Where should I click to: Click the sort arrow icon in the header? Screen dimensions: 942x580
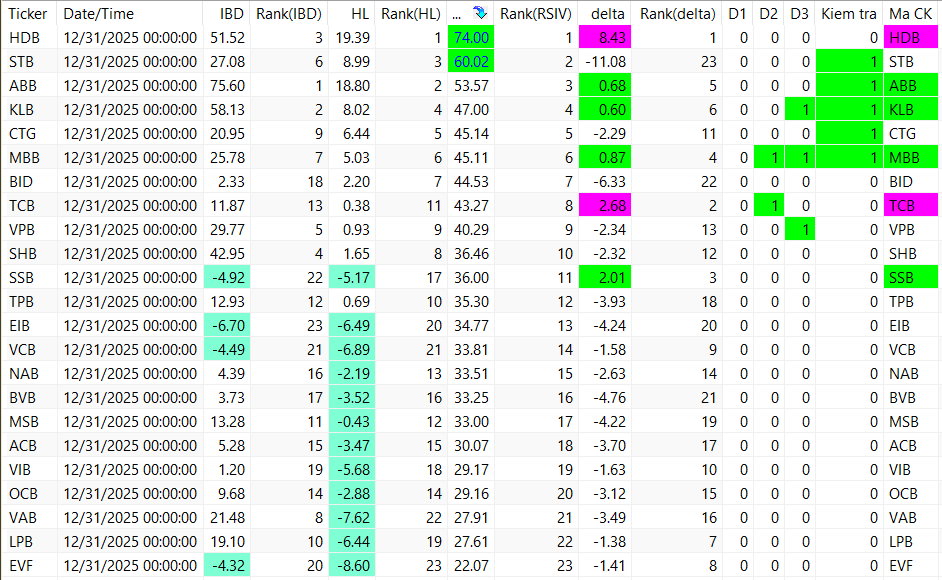coord(479,13)
